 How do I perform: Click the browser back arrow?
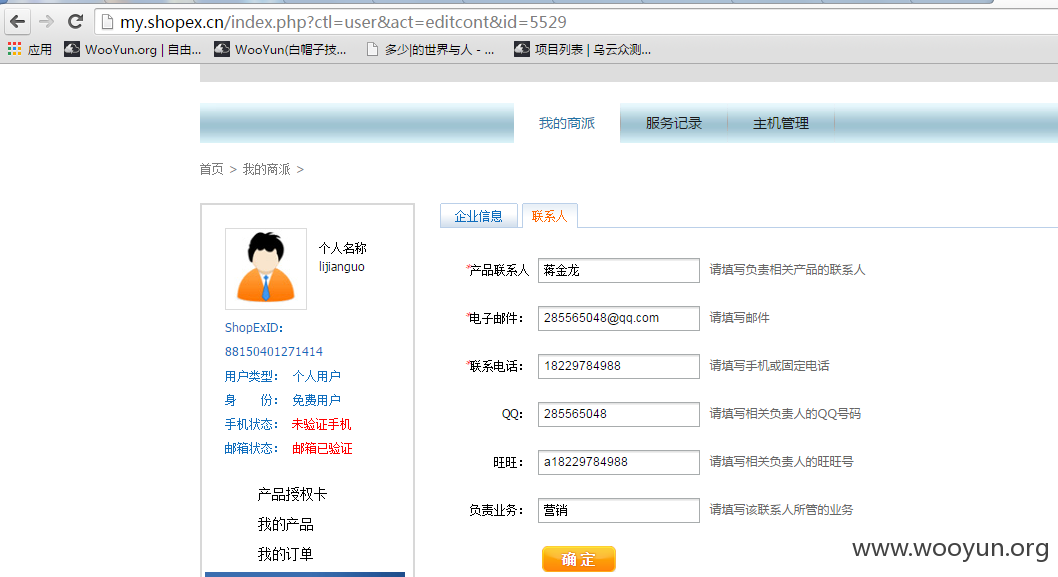click(x=18, y=22)
